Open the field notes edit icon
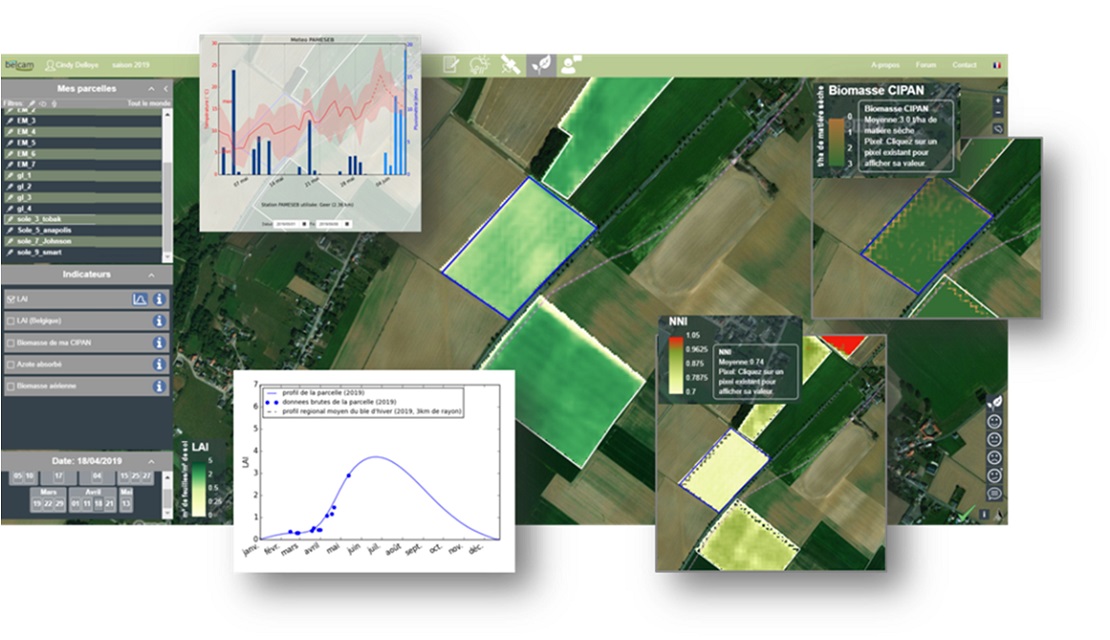This screenshot has width=1110, height=640. click(451, 65)
